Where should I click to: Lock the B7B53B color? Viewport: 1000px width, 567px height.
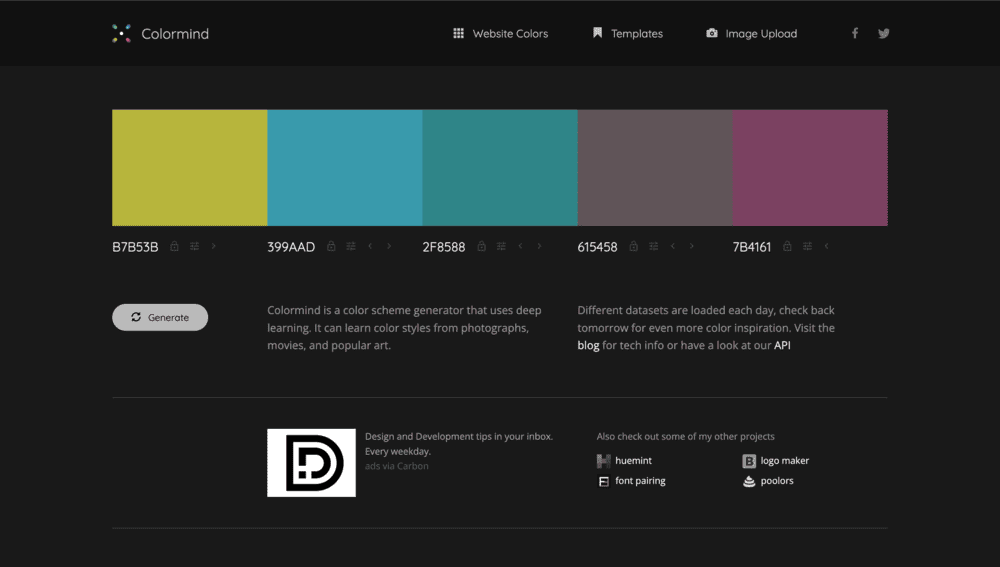click(174, 247)
